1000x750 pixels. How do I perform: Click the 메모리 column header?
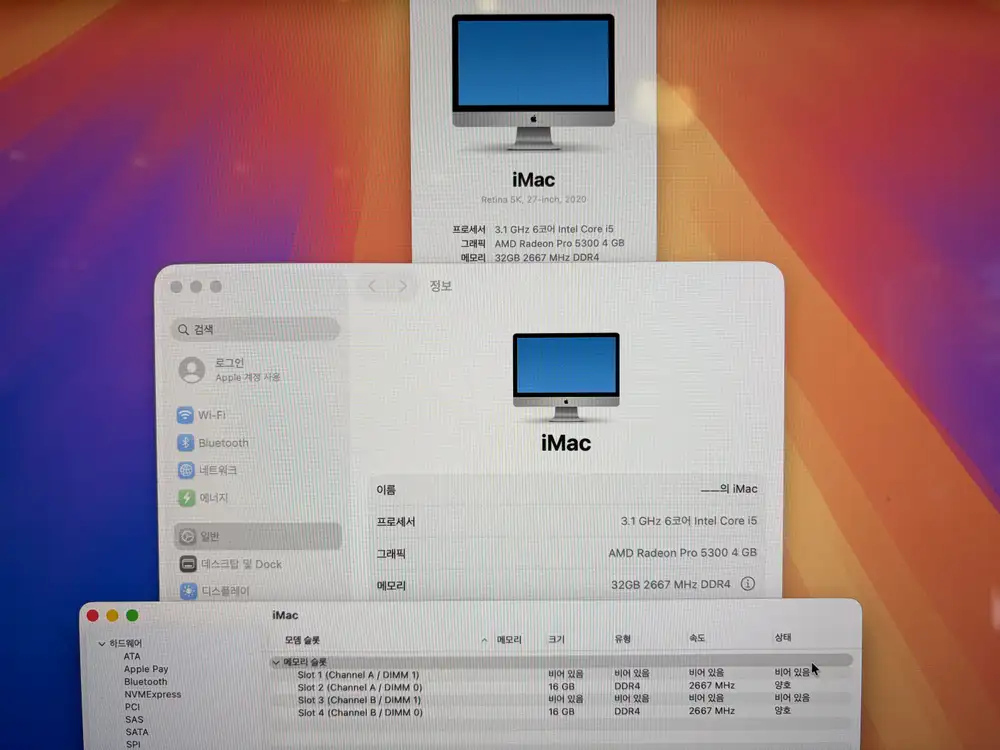point(509,640)
